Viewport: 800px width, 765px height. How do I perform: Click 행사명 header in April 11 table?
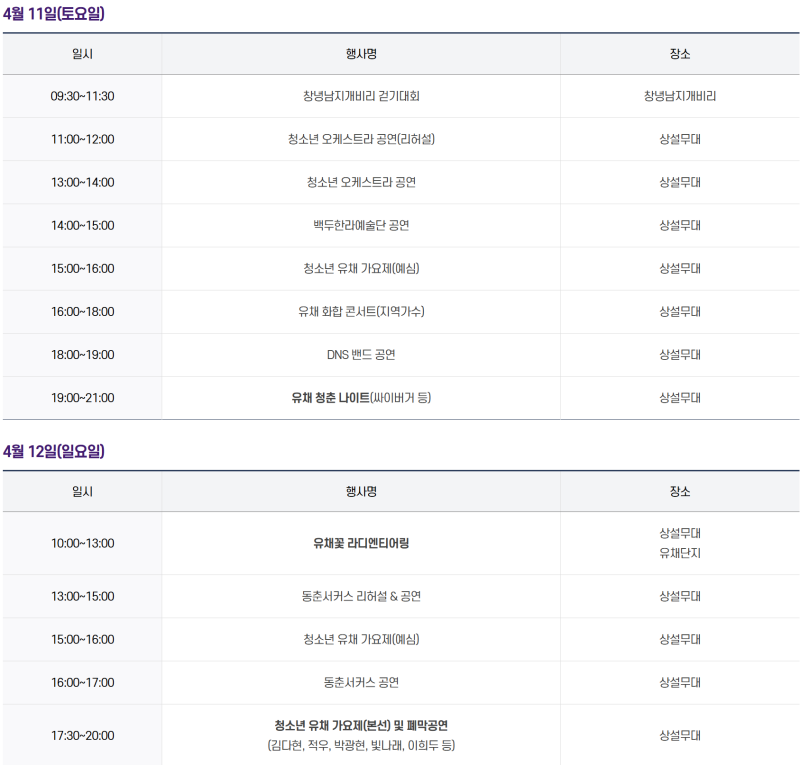361,54
